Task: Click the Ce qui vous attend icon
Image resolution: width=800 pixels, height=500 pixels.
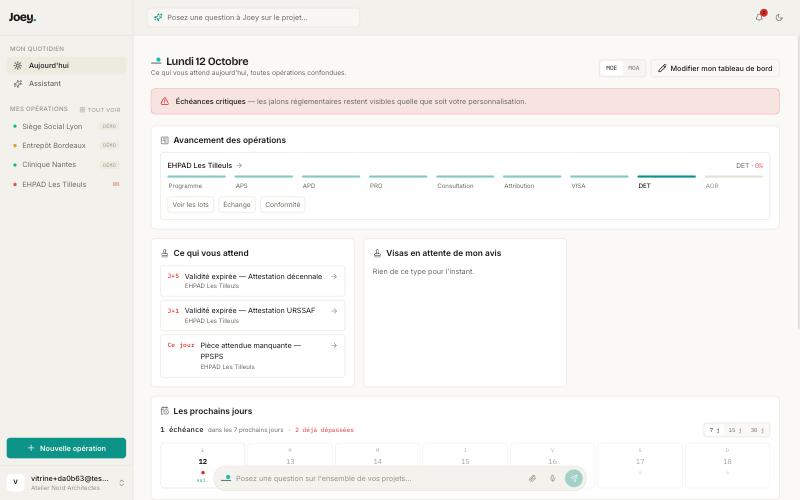Action: click(165, 253)
